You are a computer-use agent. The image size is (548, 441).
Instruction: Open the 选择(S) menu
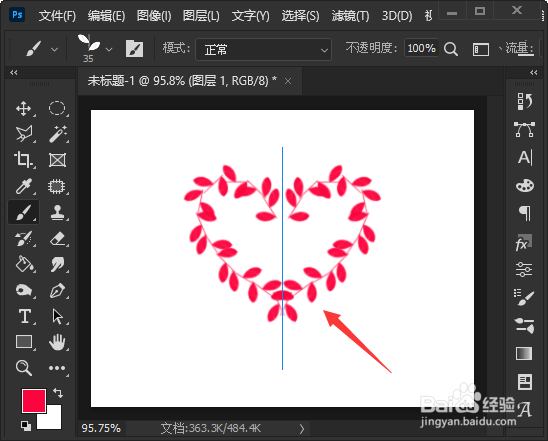pyautogui.click(x=300, y=16)
